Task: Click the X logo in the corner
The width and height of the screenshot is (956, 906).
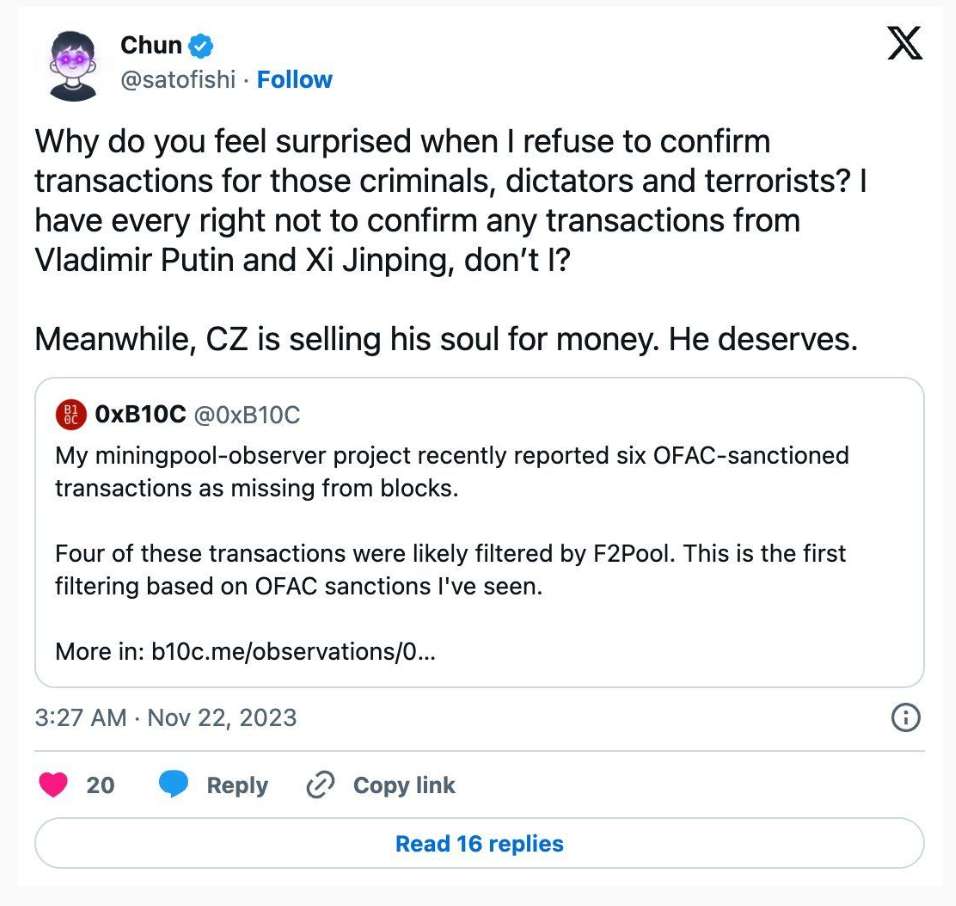Action: [x=905, y=45]
